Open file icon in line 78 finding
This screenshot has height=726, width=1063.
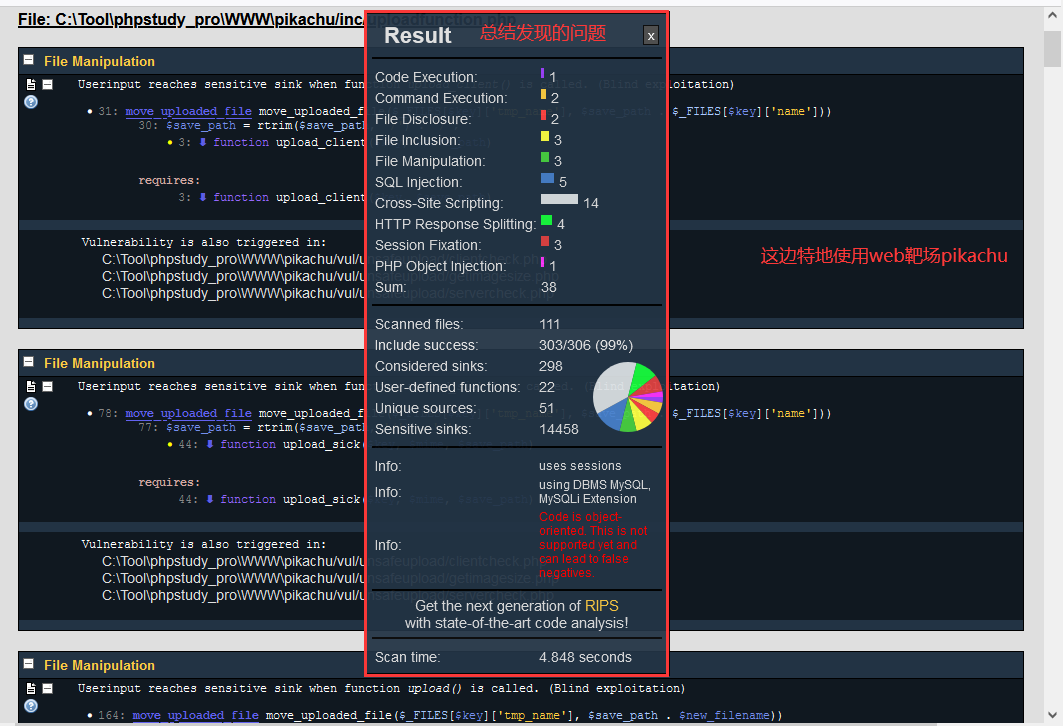pyautogui.click(x=31, y=386)
